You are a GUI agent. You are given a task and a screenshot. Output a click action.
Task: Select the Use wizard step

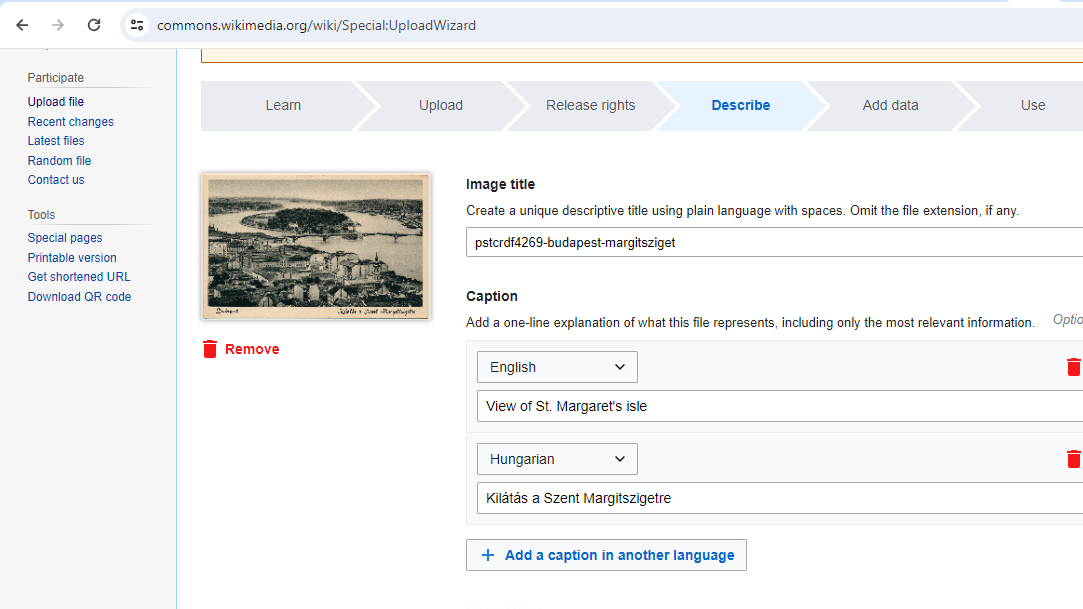tap(1033, 106)
